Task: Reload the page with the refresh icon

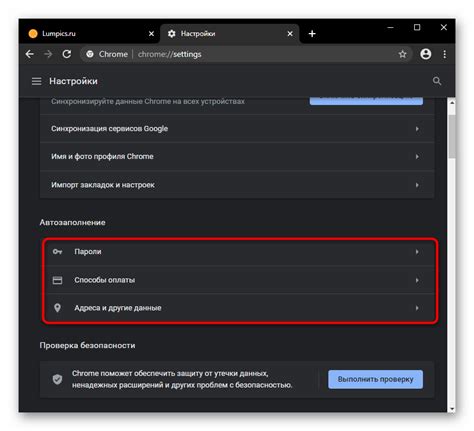Action: tap(67, 54)
